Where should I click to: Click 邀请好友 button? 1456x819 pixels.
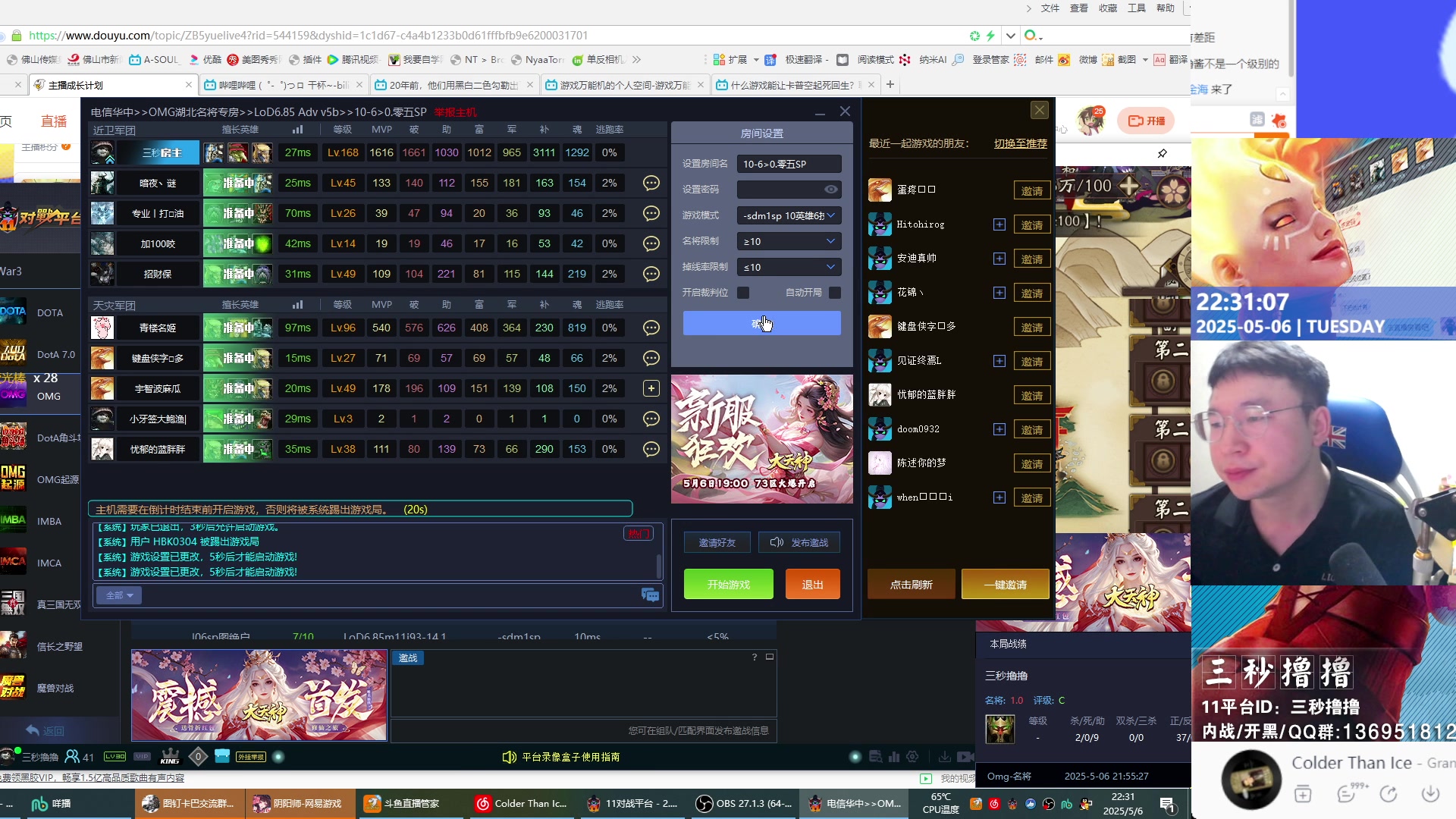pyautogui.click(x=717, y=542)
